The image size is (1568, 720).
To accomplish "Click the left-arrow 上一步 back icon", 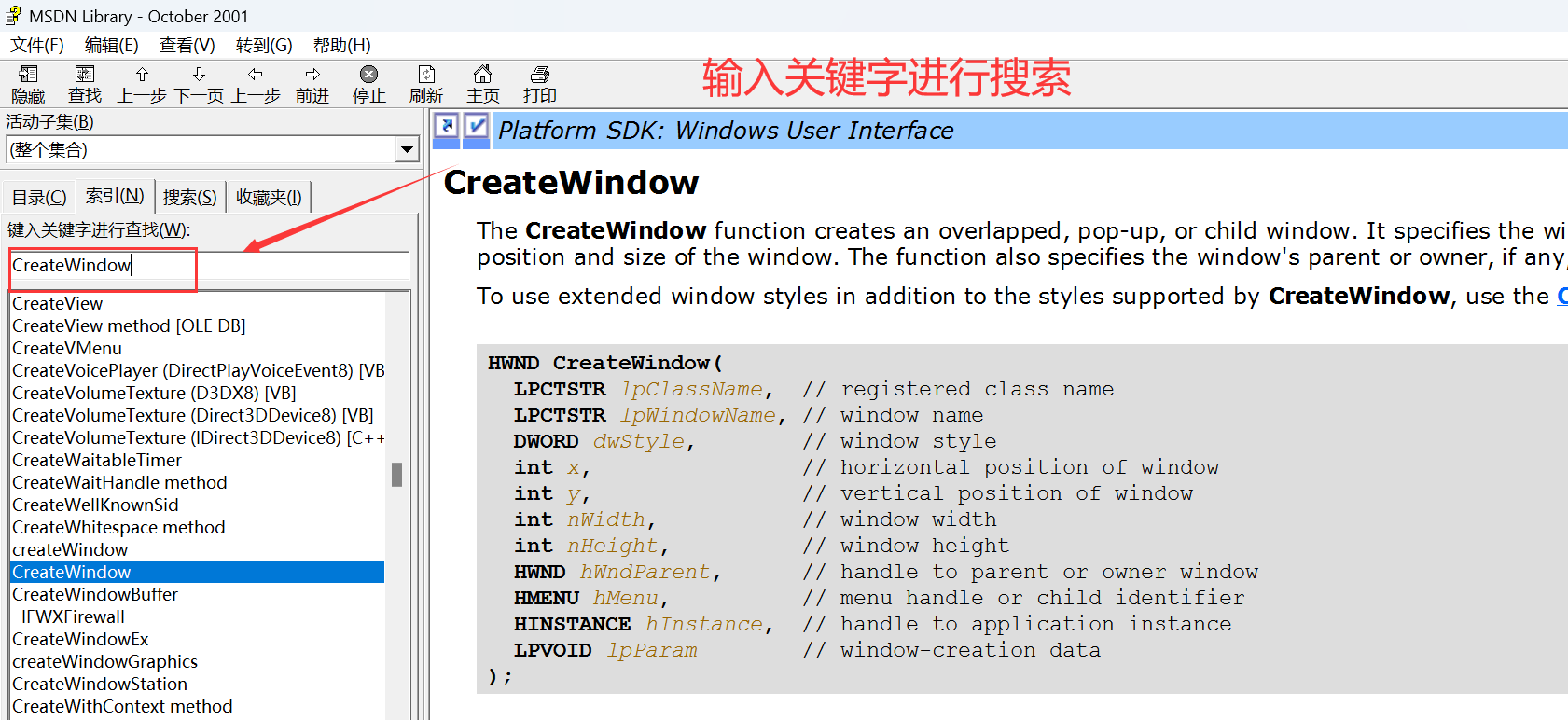I will [x=256, y=75].
